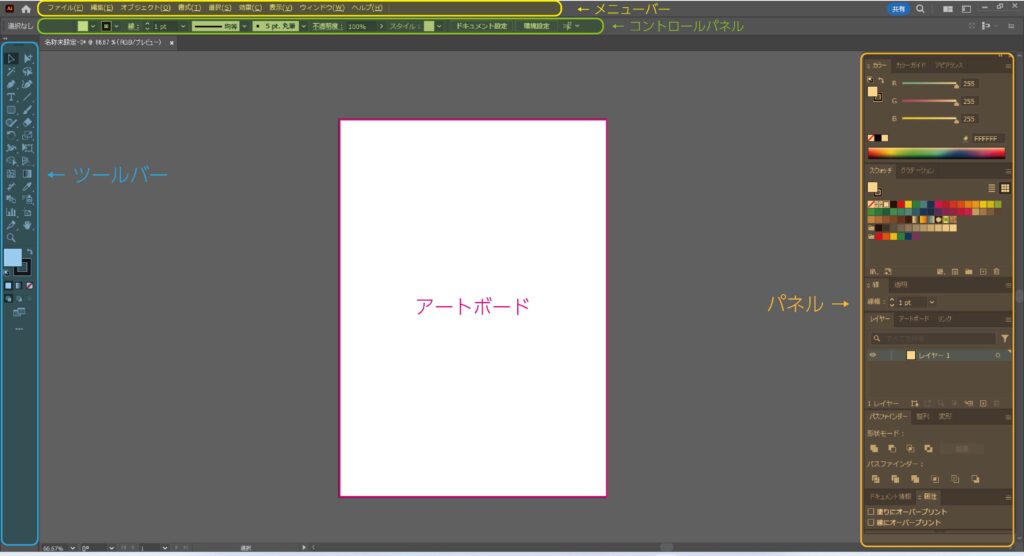Enable 塗りにオーバープリント checkbox
This screenshot has width=1024, height=556.
(x=871, y=511)
